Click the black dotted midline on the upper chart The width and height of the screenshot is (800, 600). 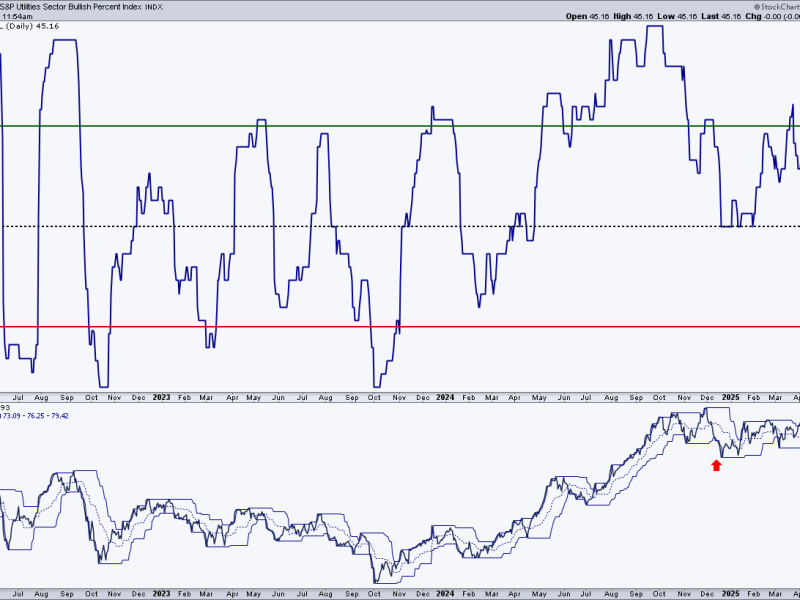(x=400, y=226)
